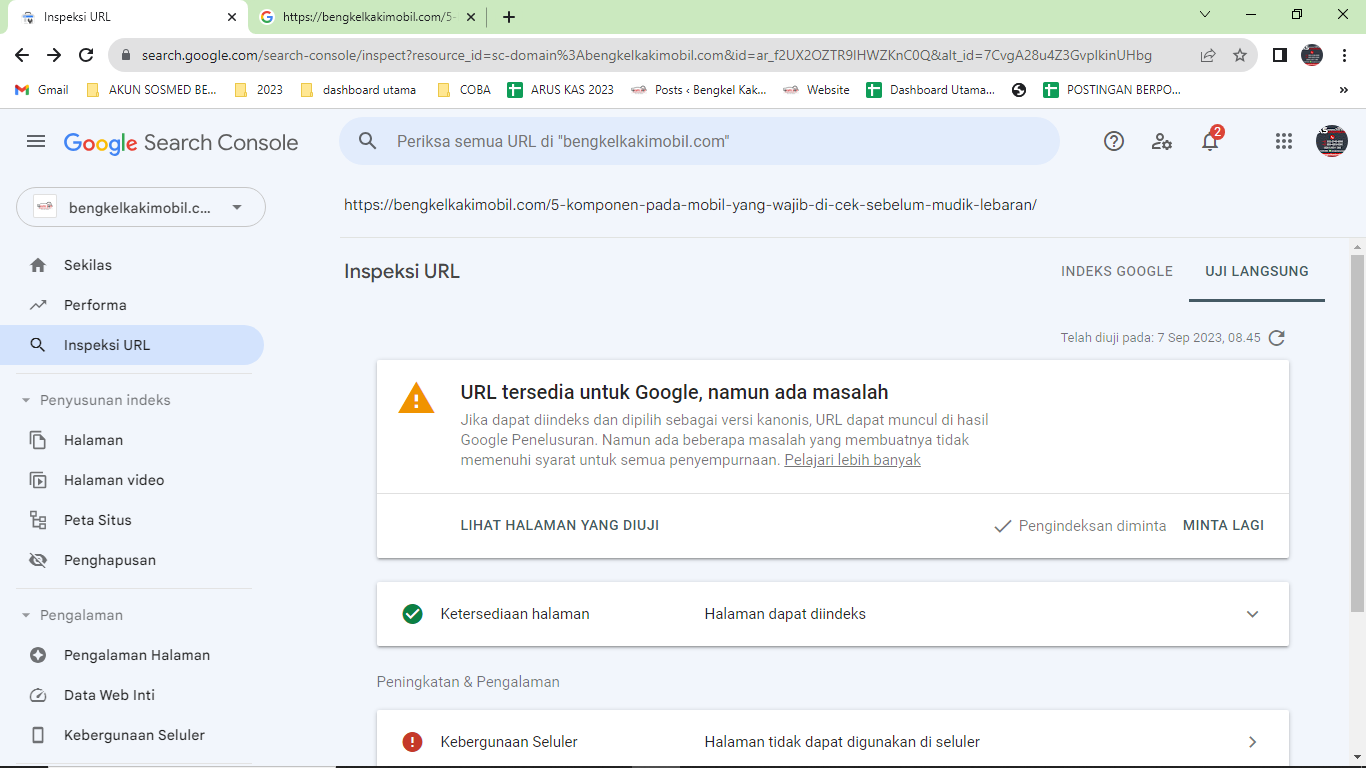Open Chrome's three-dot menu
The width and height of the screenshot is (1366, 768).
1344,55
